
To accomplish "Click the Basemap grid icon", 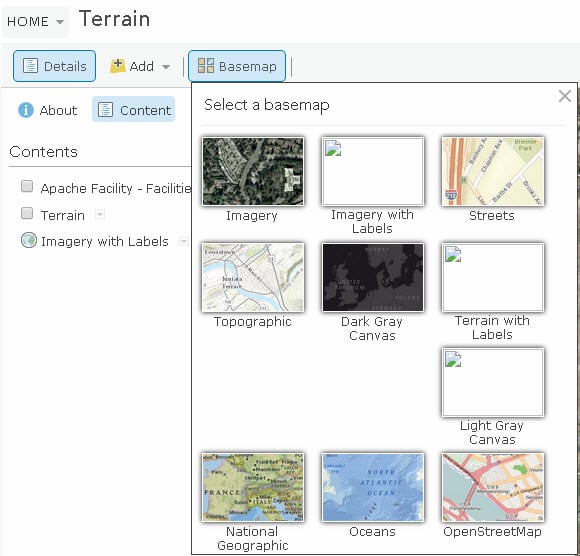I will click(x=206, y=65).
